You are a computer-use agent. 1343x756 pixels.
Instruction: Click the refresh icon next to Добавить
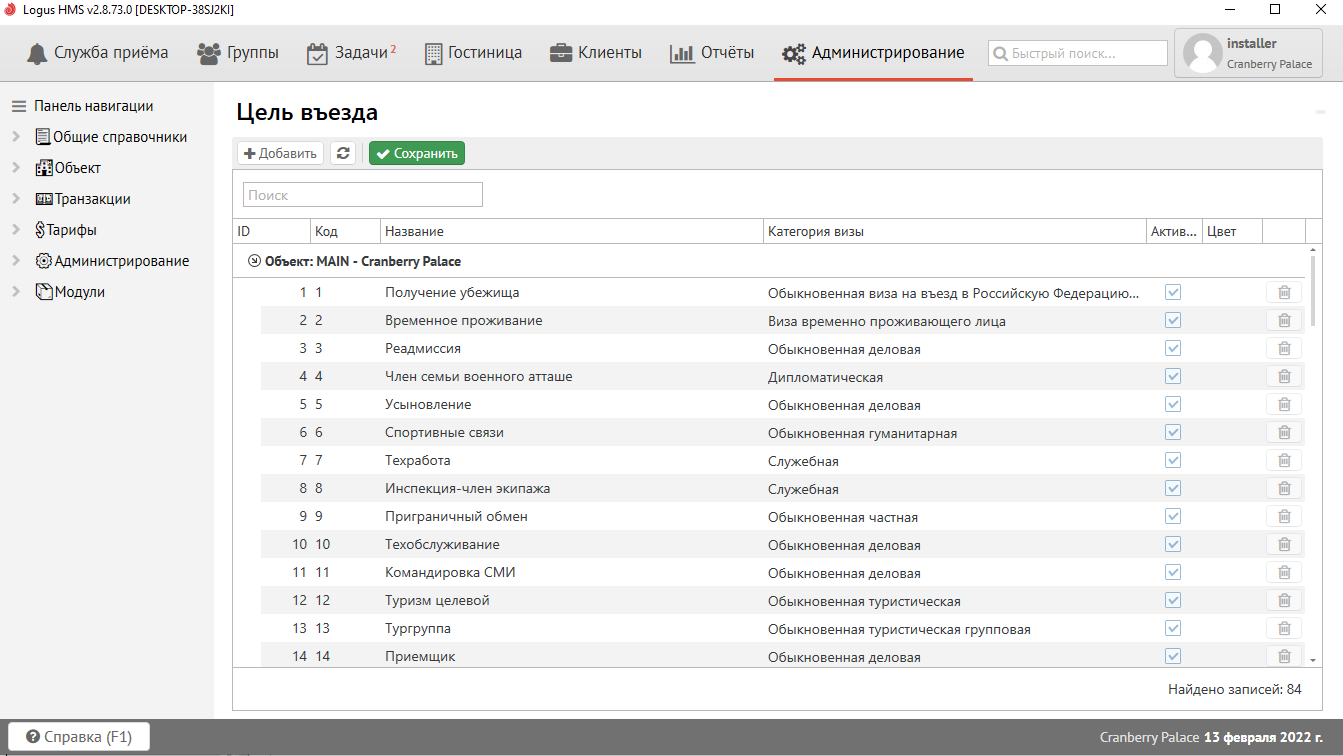click(x=343, y=153)
